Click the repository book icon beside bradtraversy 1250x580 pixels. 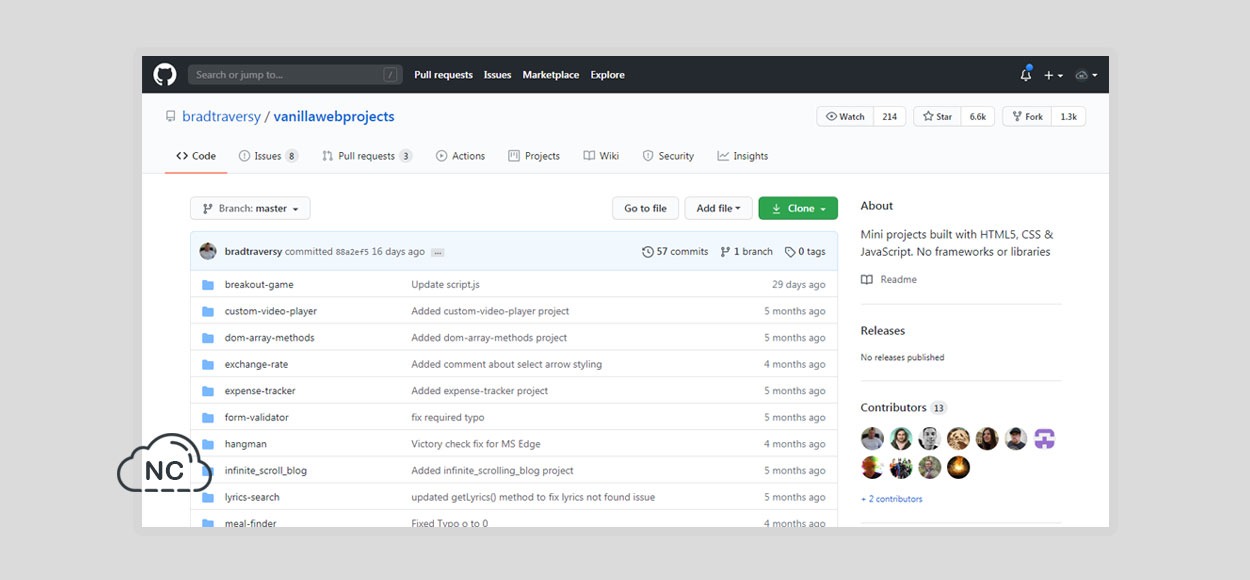click(x=170, y=116)
